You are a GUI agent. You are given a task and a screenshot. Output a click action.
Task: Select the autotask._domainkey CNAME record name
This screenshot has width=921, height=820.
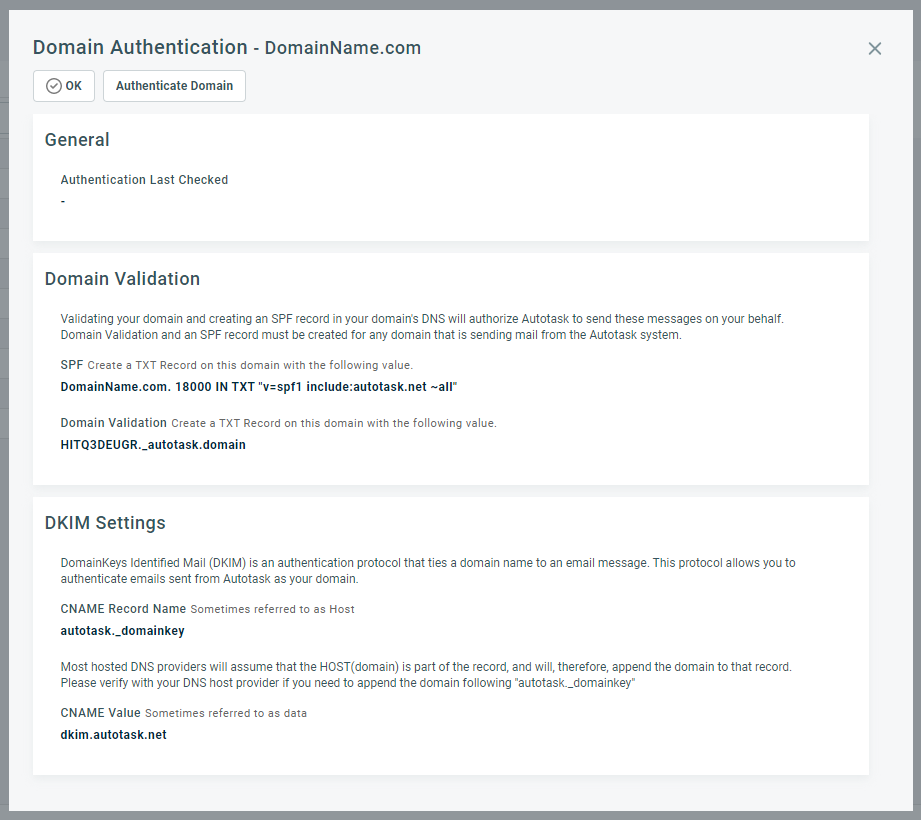[x=122, y=631]
